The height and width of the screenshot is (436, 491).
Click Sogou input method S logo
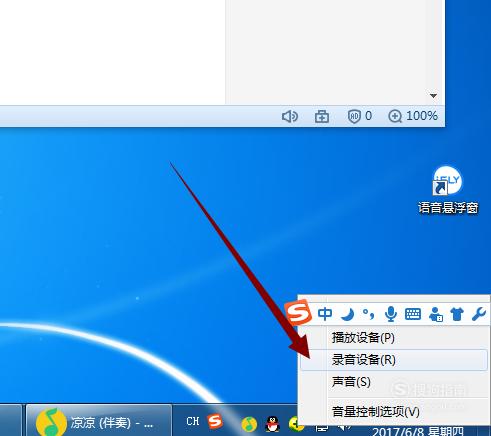(x=298, y=312)
